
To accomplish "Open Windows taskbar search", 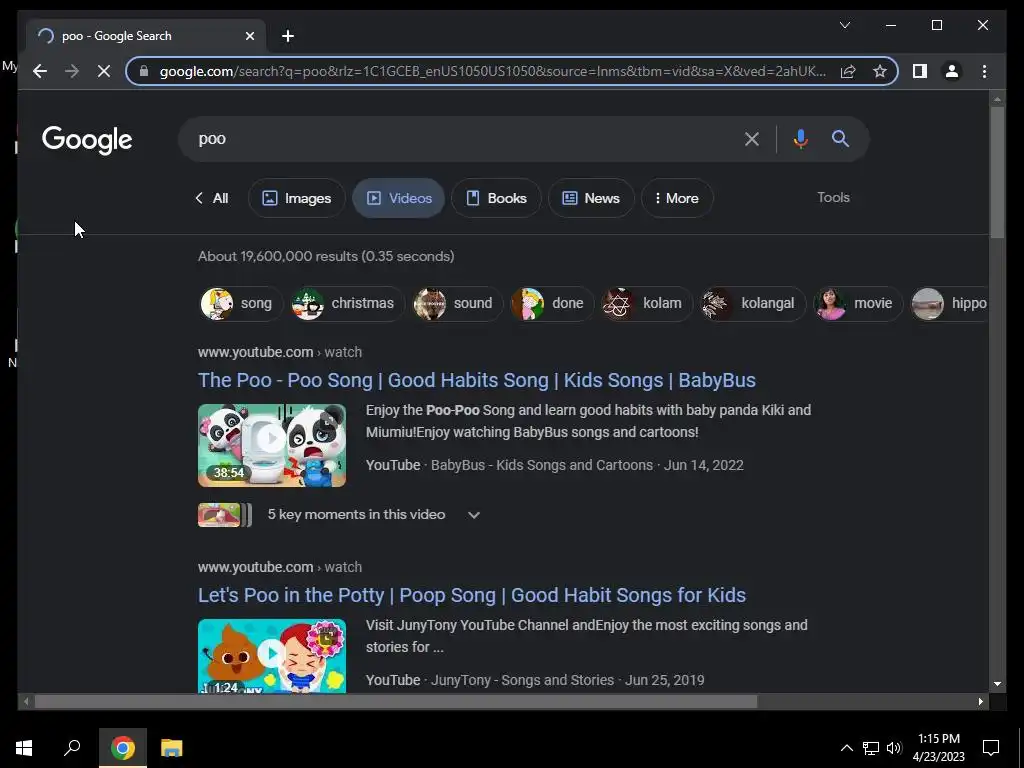I will [72, 748].
